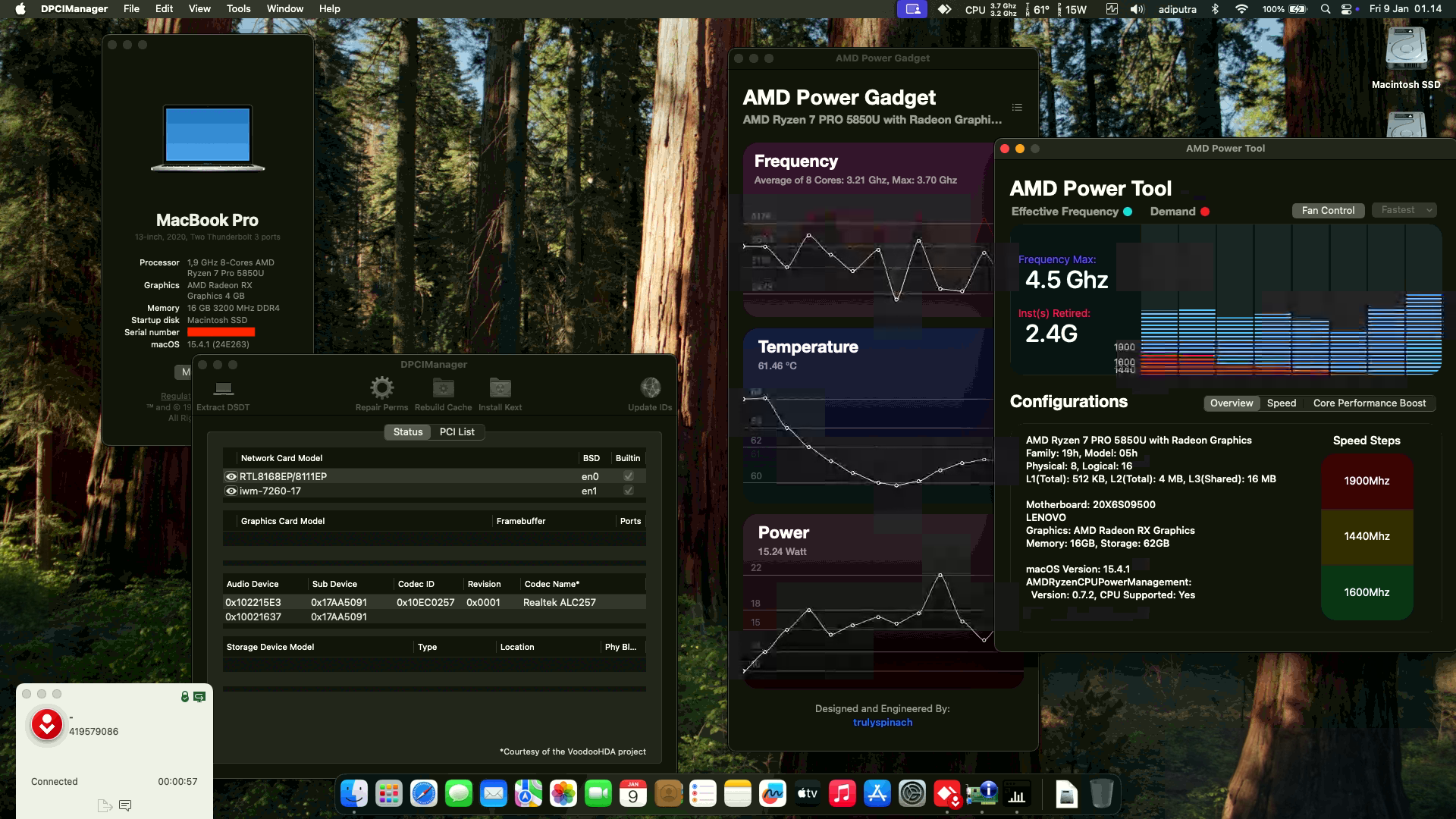Toggle the eye icon beside iwm-7260-17
1456x819 pixels.
[231, 491]
